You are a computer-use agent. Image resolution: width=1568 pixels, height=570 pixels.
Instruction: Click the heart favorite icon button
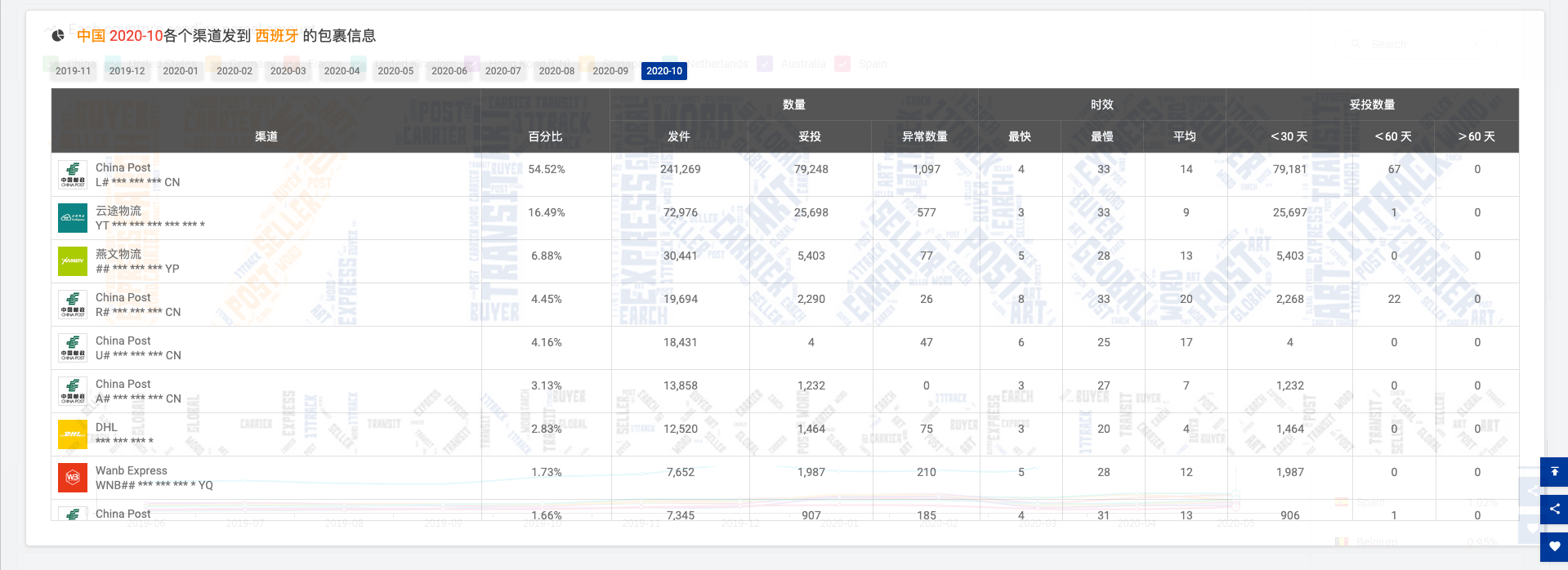[x=1554, y=547]
